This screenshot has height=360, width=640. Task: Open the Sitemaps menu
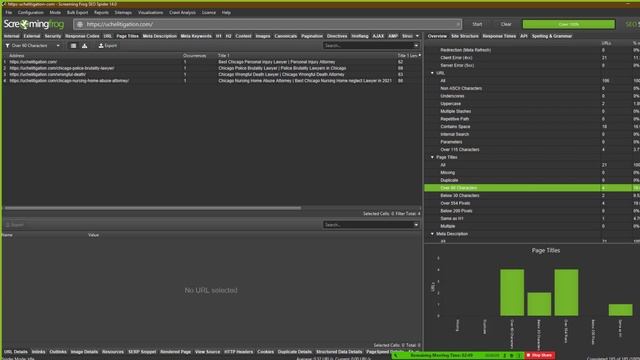tap(123, 13)
